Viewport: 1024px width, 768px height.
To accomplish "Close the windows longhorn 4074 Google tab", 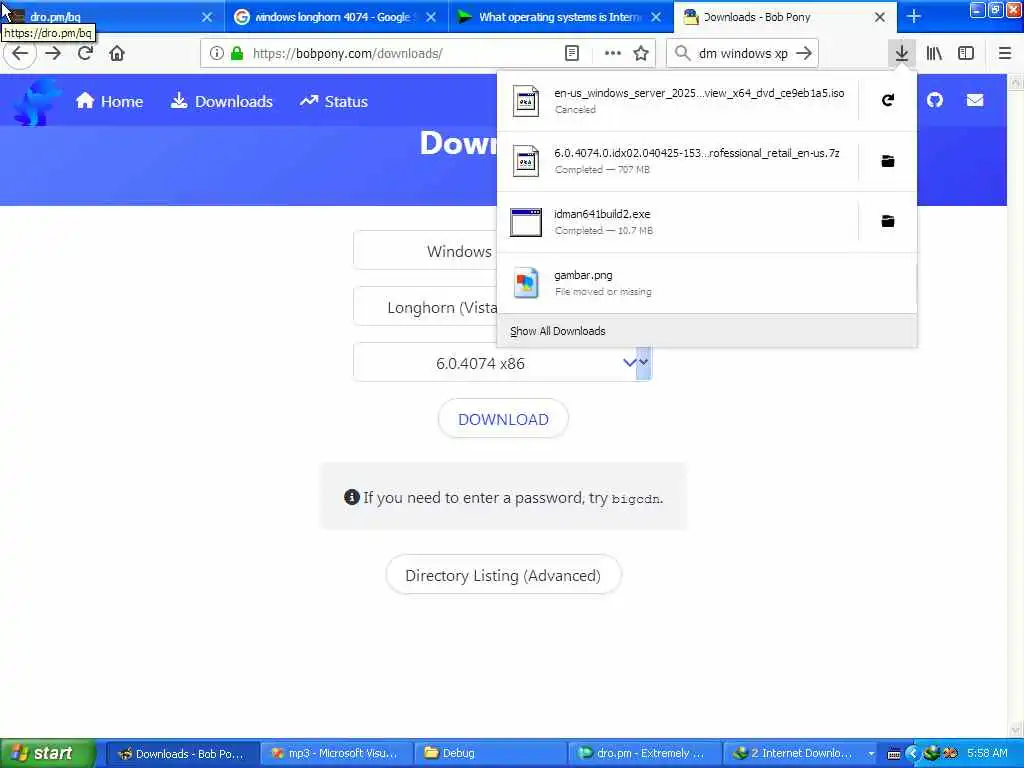I will pos(431,17).
